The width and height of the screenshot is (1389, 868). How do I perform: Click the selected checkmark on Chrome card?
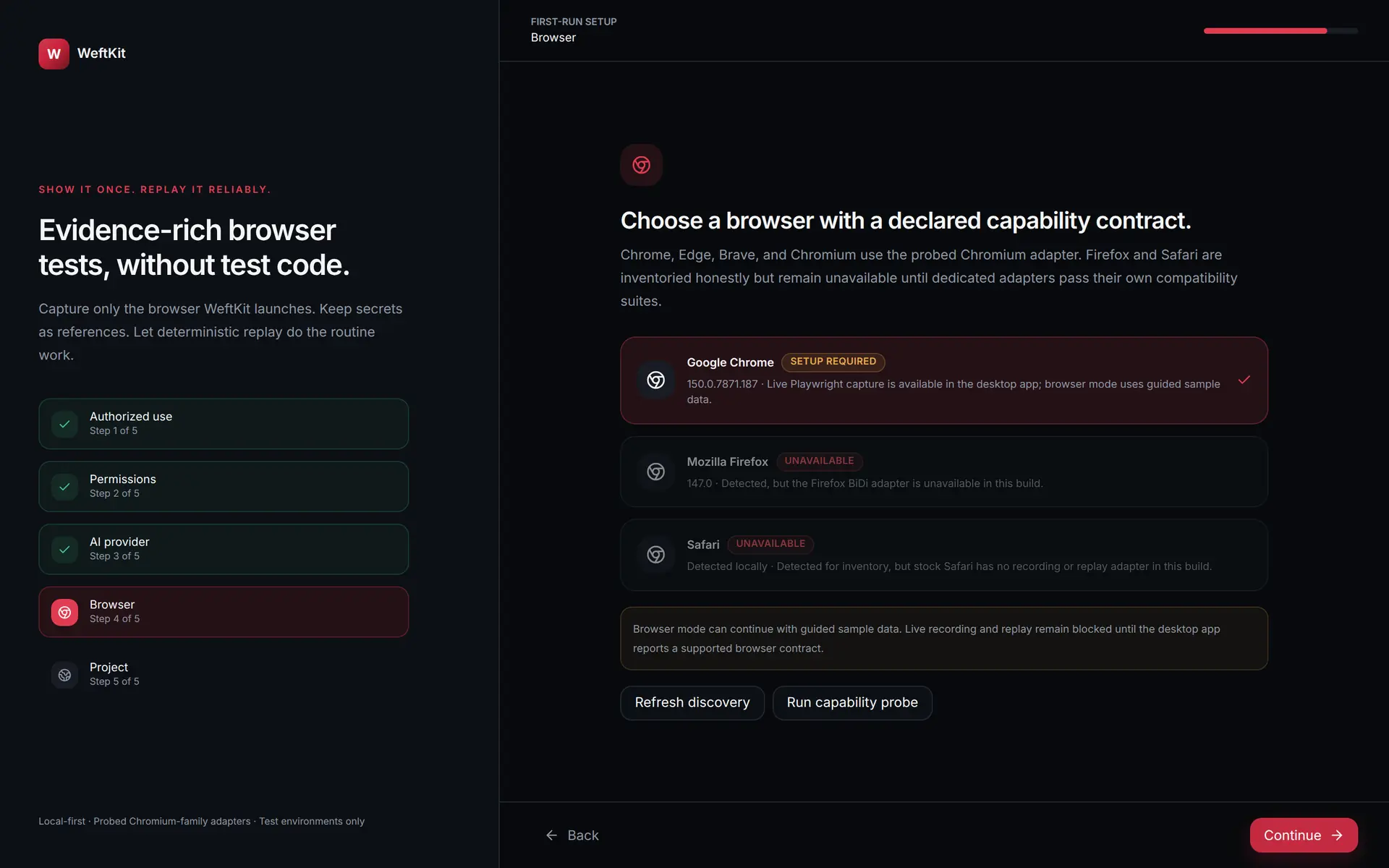pyautogui.click(x=1244, y=380)
